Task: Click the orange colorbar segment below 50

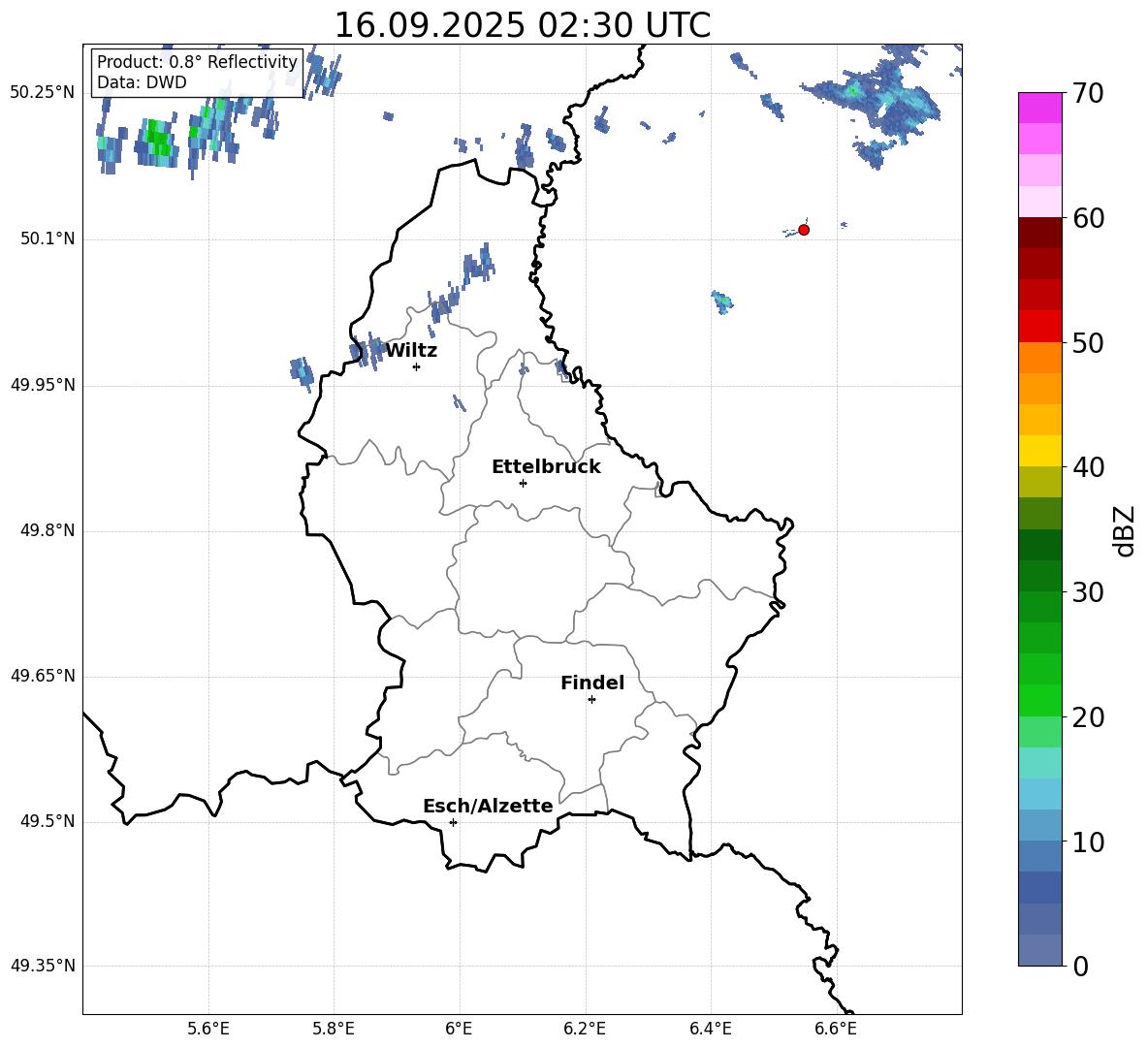Action: (1039, 357)
